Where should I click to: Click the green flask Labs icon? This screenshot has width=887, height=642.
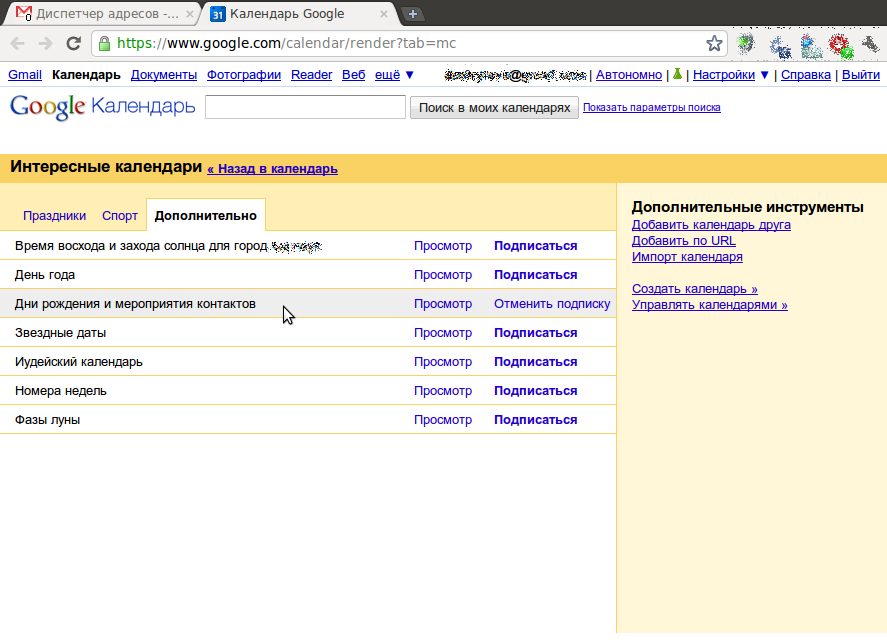677,74
